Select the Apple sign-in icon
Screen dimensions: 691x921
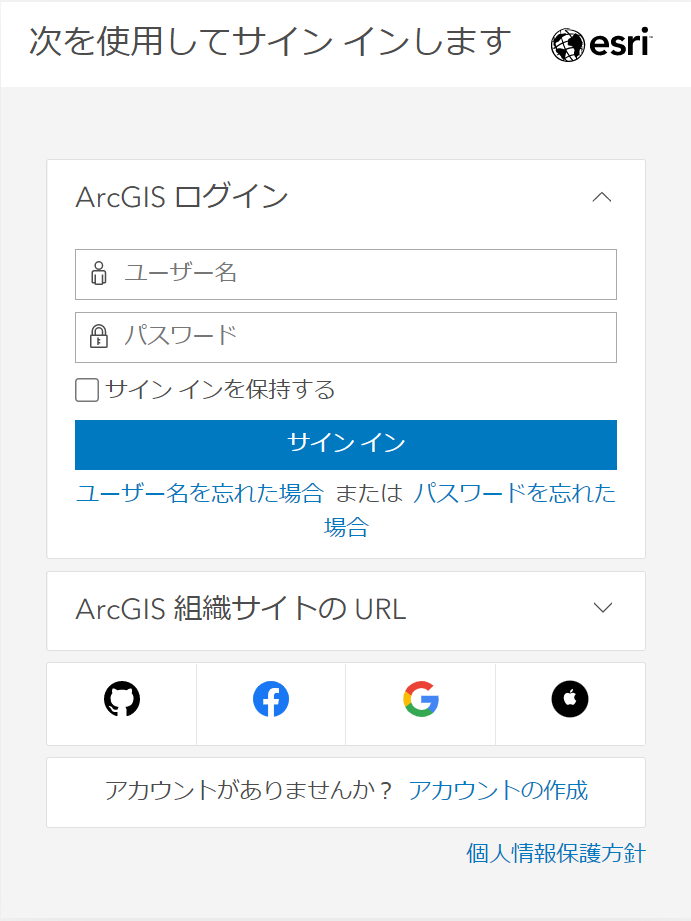point(570,699)
